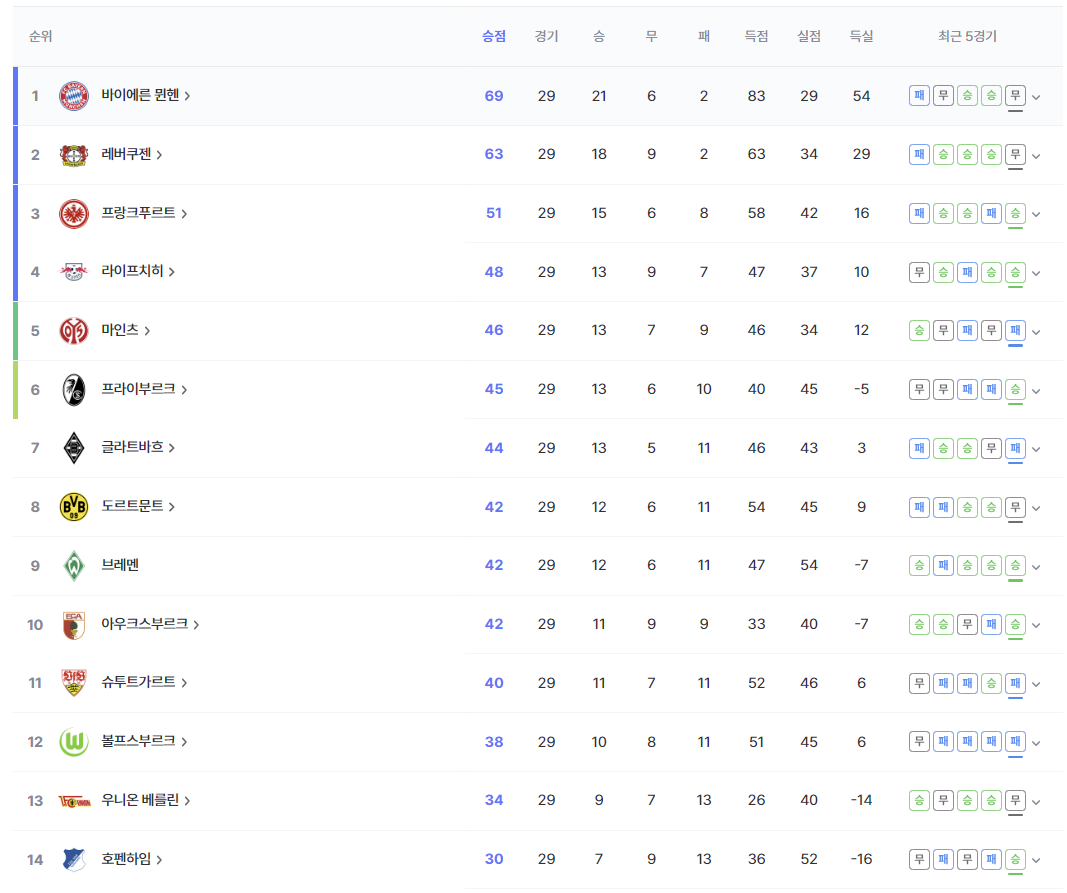Open the 도르트문트 team page

tap(138, 506)
